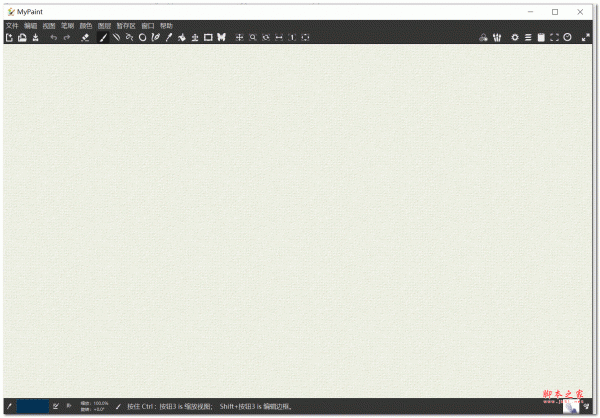The image size is (600, 418).
Task: Click the dark blue color swatch in status bar
Action: [32, 406]
